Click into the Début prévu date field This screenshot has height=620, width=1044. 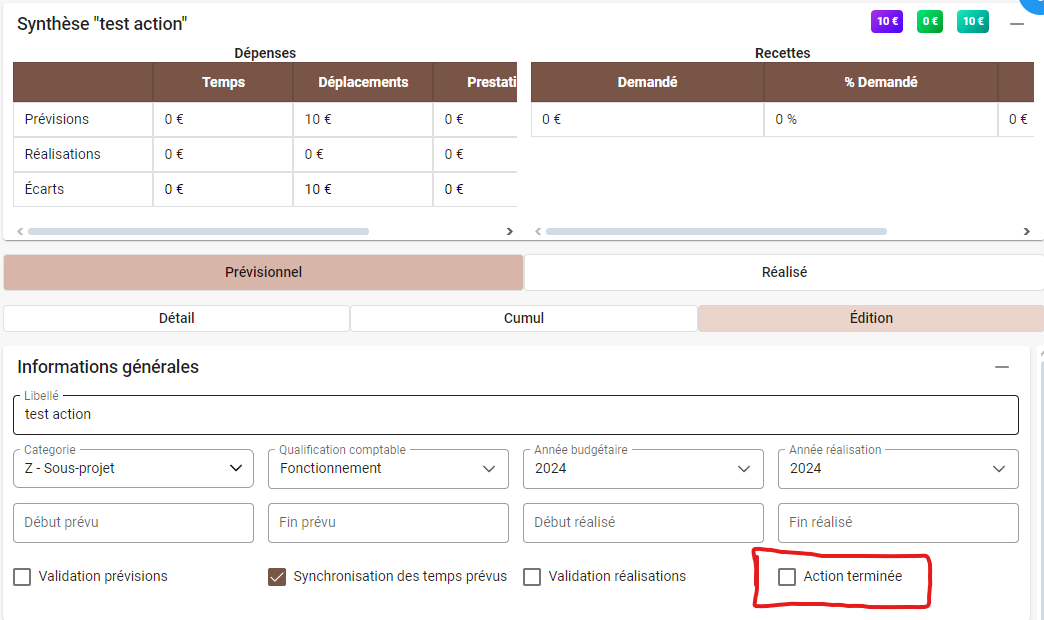point(133,522)
